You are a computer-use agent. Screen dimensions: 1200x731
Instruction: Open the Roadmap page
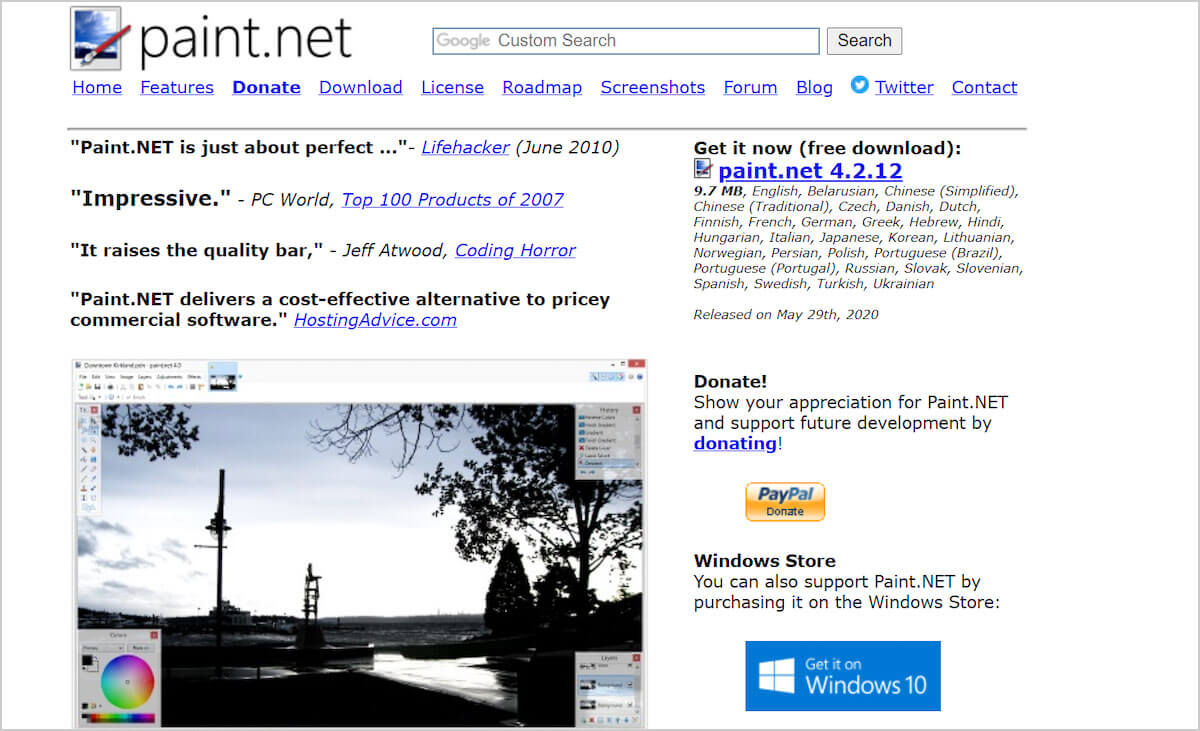coord(542,87)
